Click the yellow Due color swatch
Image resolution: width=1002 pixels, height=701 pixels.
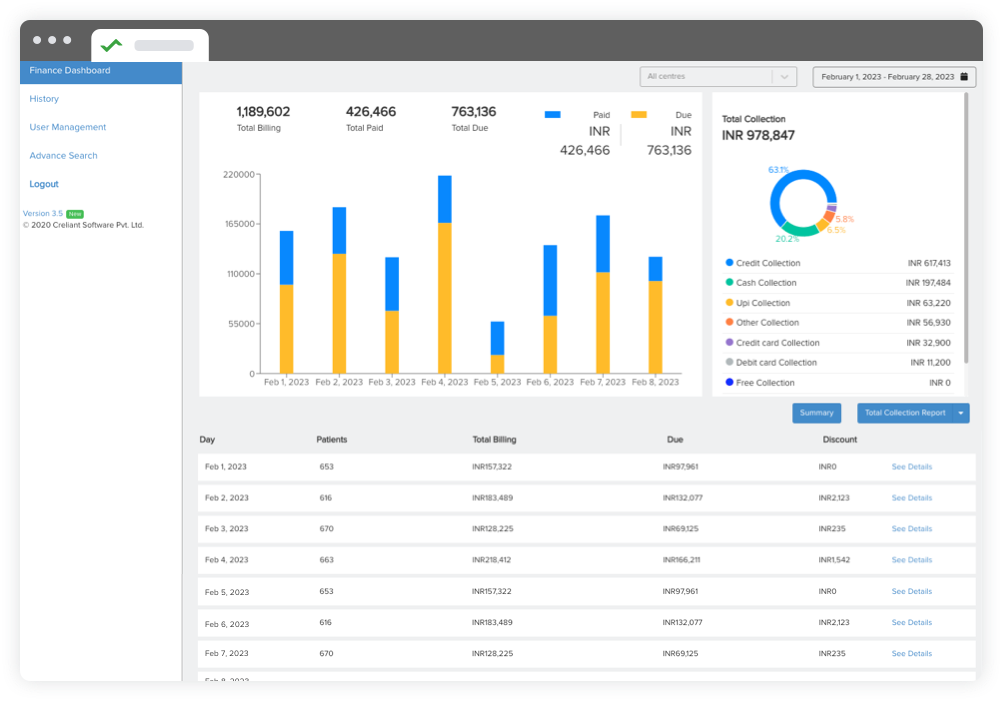(638, 114)
